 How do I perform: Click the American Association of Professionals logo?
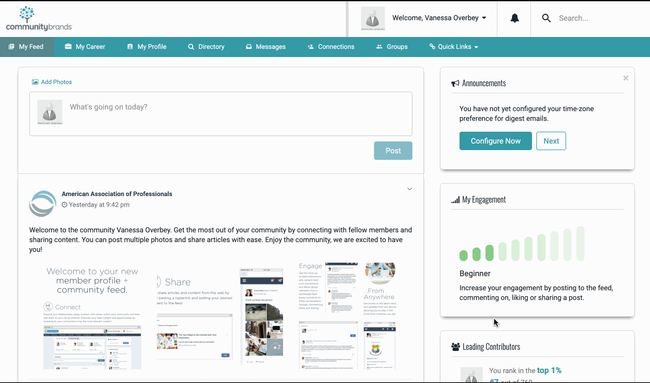42,204
